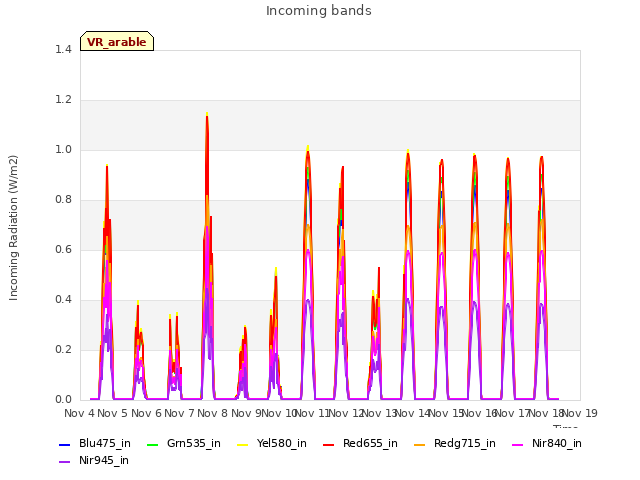
Task: Click the 0.6 y-axis tick label
Action: (63, 249)
